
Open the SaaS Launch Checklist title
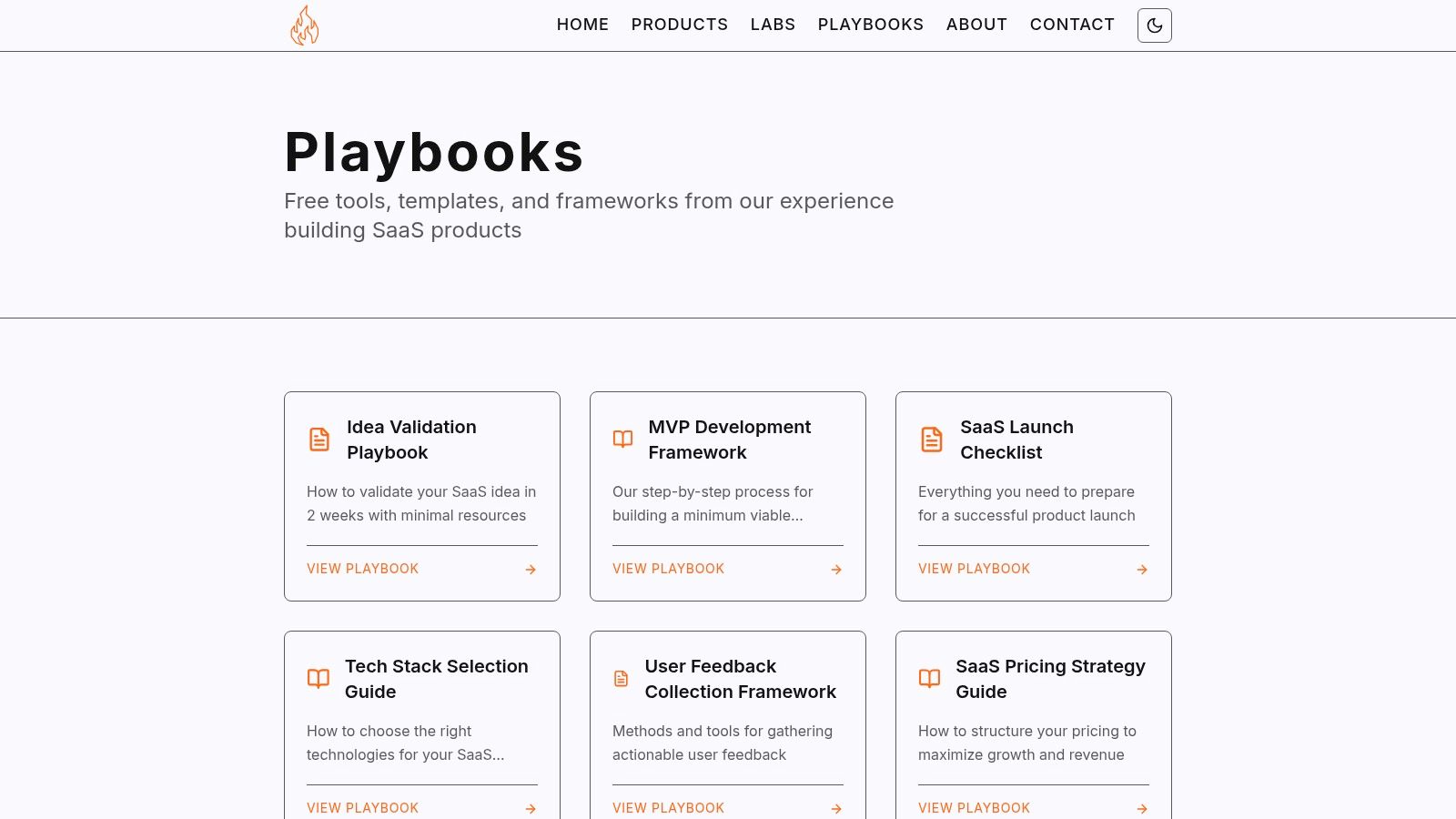(1016, 440)
